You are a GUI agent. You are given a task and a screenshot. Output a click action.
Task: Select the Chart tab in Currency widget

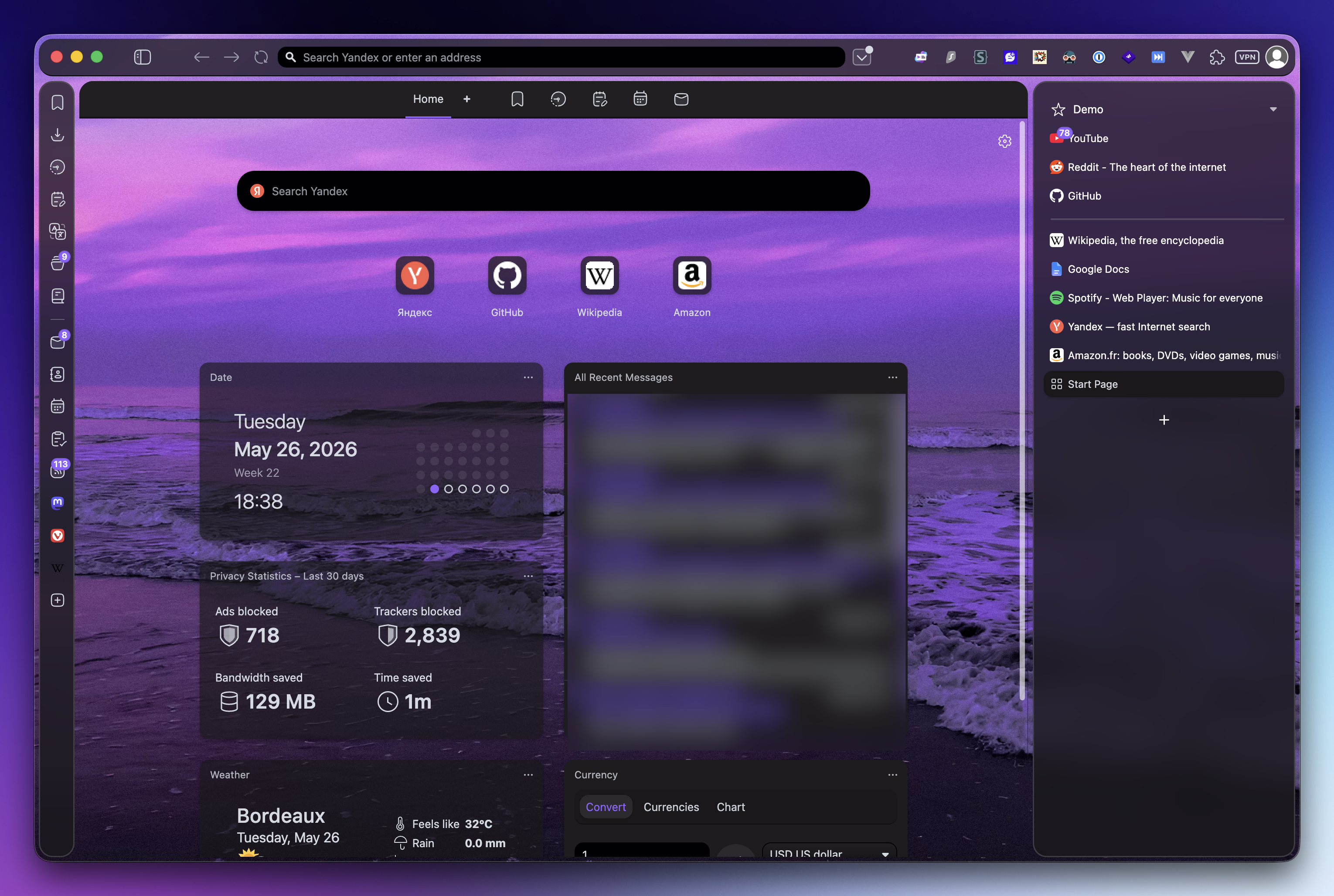[731, 807]
